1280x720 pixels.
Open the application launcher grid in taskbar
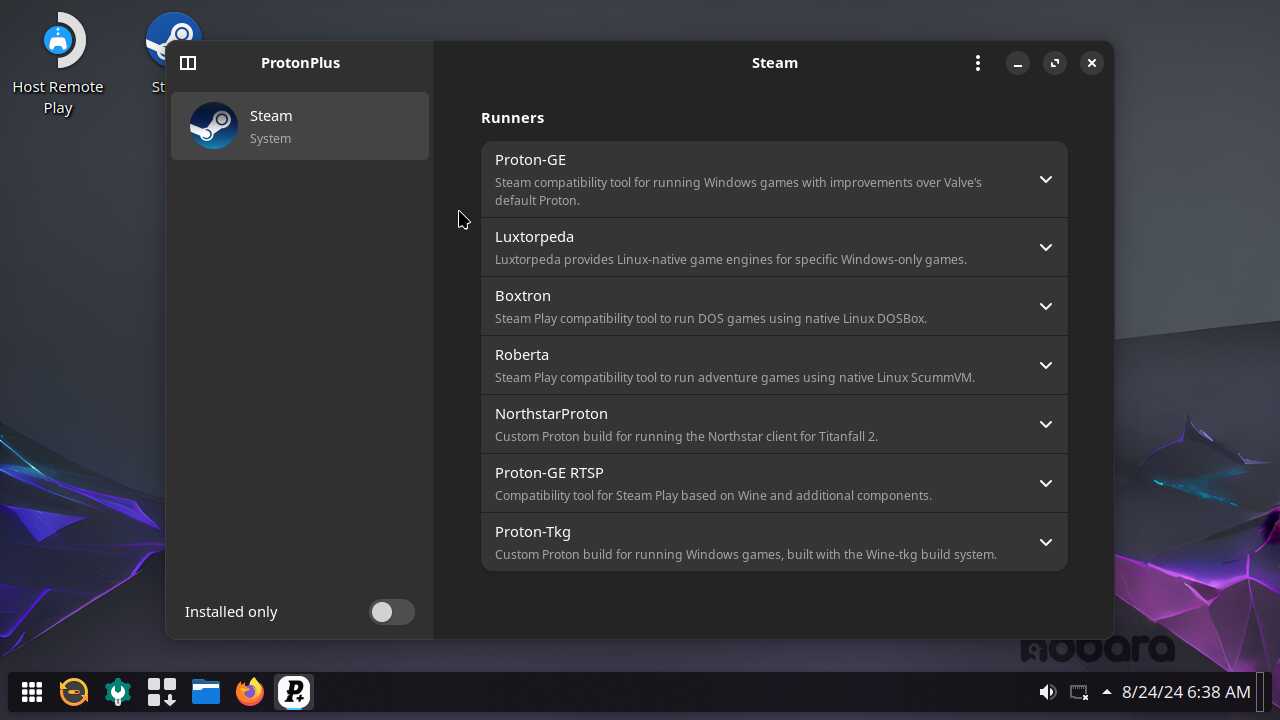[x=32, y=692]
